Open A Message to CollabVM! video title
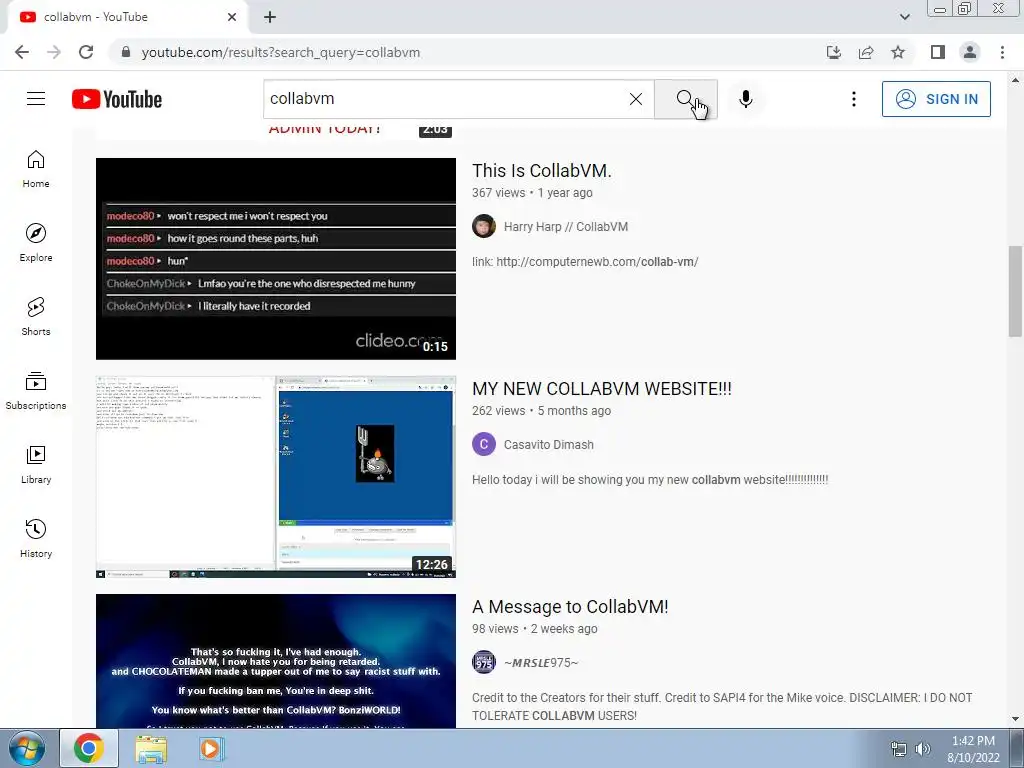 [x=570, y=607]
